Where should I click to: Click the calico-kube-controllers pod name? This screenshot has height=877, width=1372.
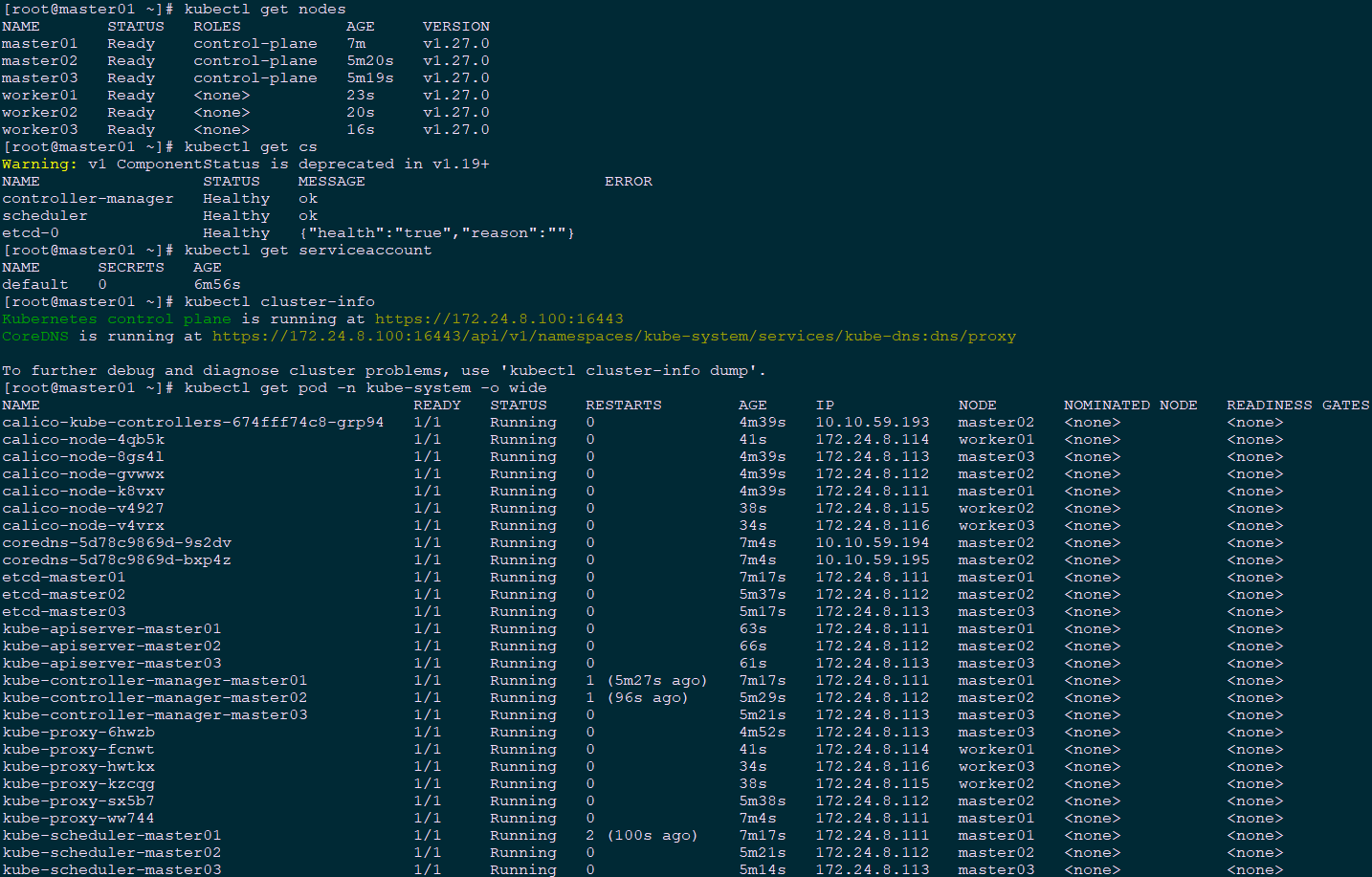click(x=192, y=423)
